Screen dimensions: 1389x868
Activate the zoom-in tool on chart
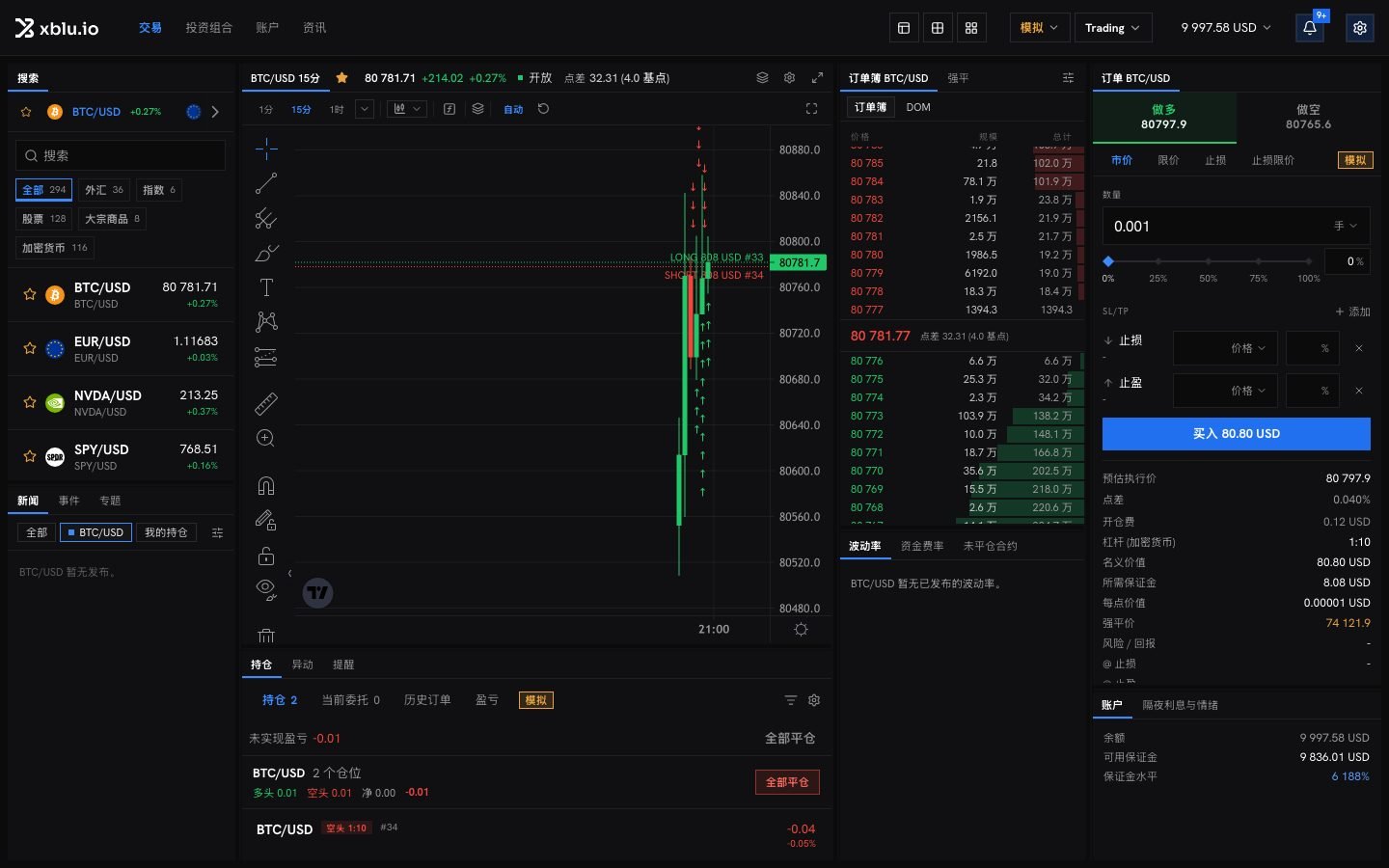[266, 439]
